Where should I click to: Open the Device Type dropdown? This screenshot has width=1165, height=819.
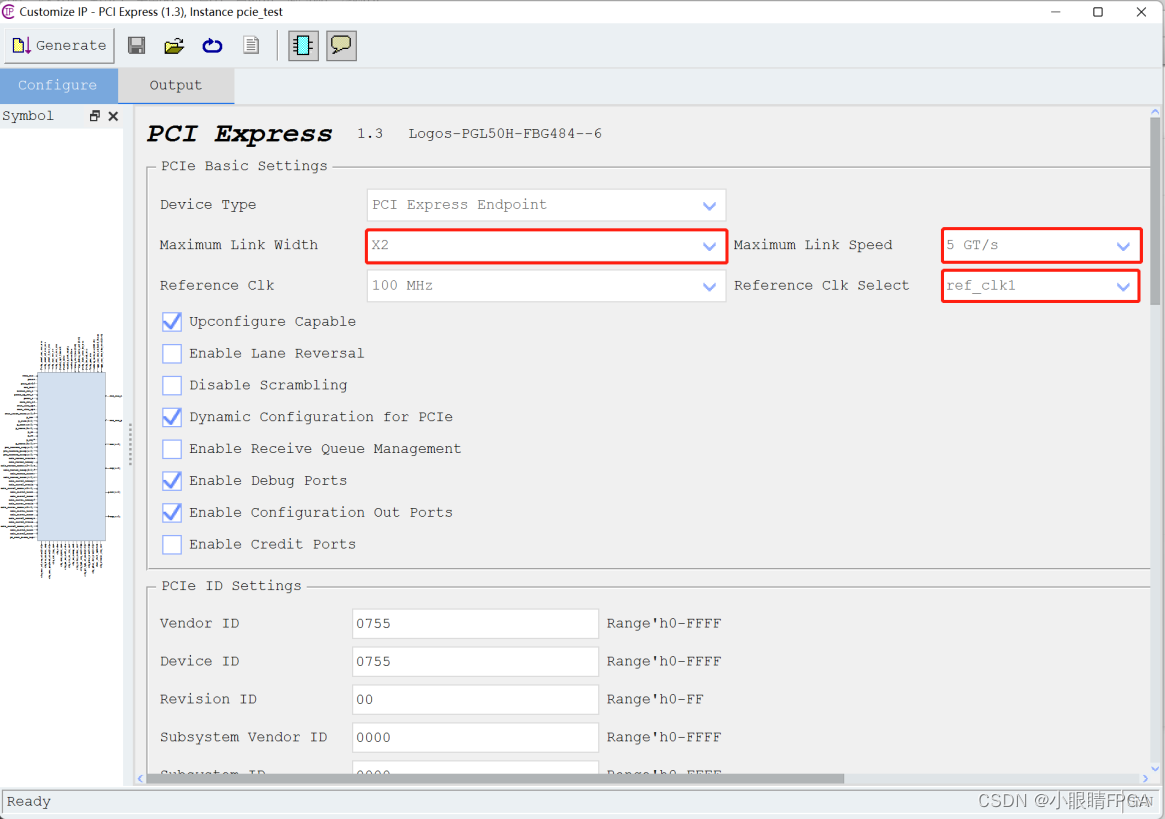click(x=546, y=205)
